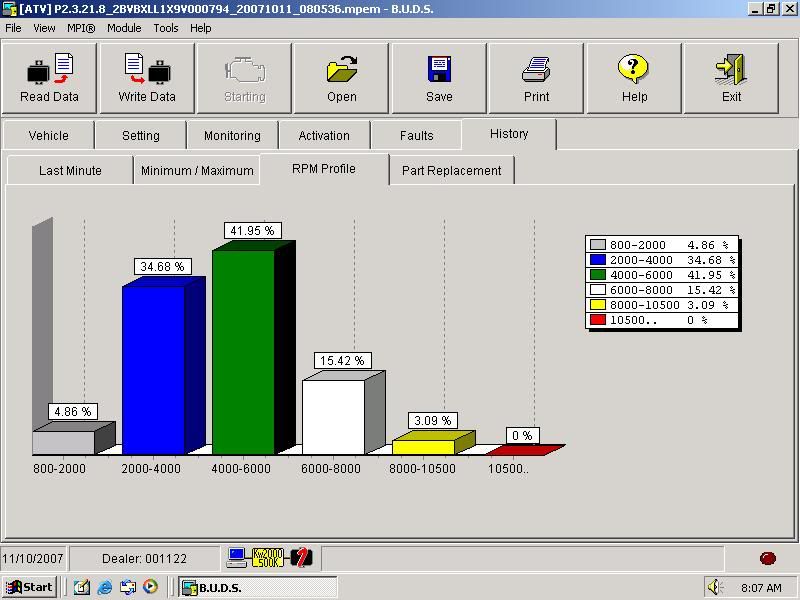
Task: Open the File menu
Action: pos(13,28)
